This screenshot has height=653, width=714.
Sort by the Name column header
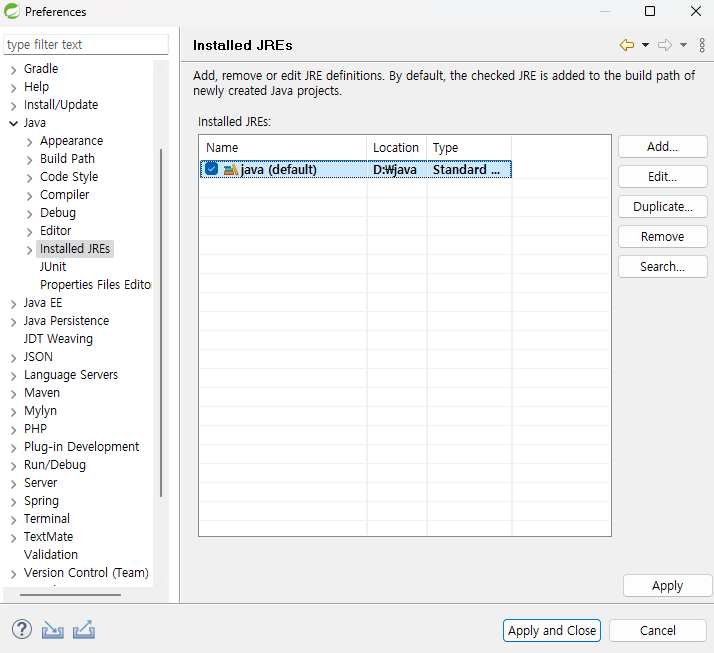coord(283,148)
